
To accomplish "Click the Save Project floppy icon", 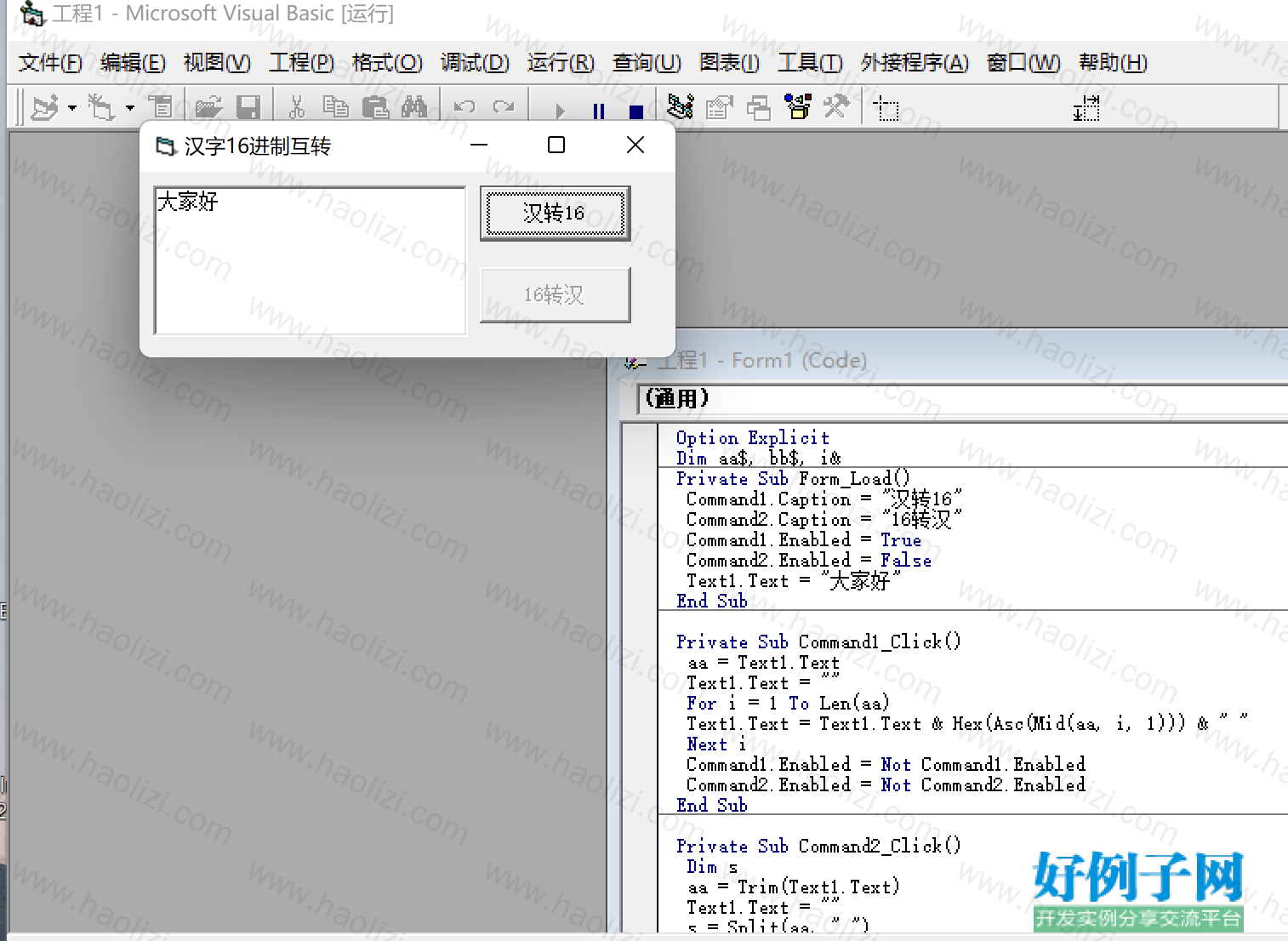I will pos(248,108).
